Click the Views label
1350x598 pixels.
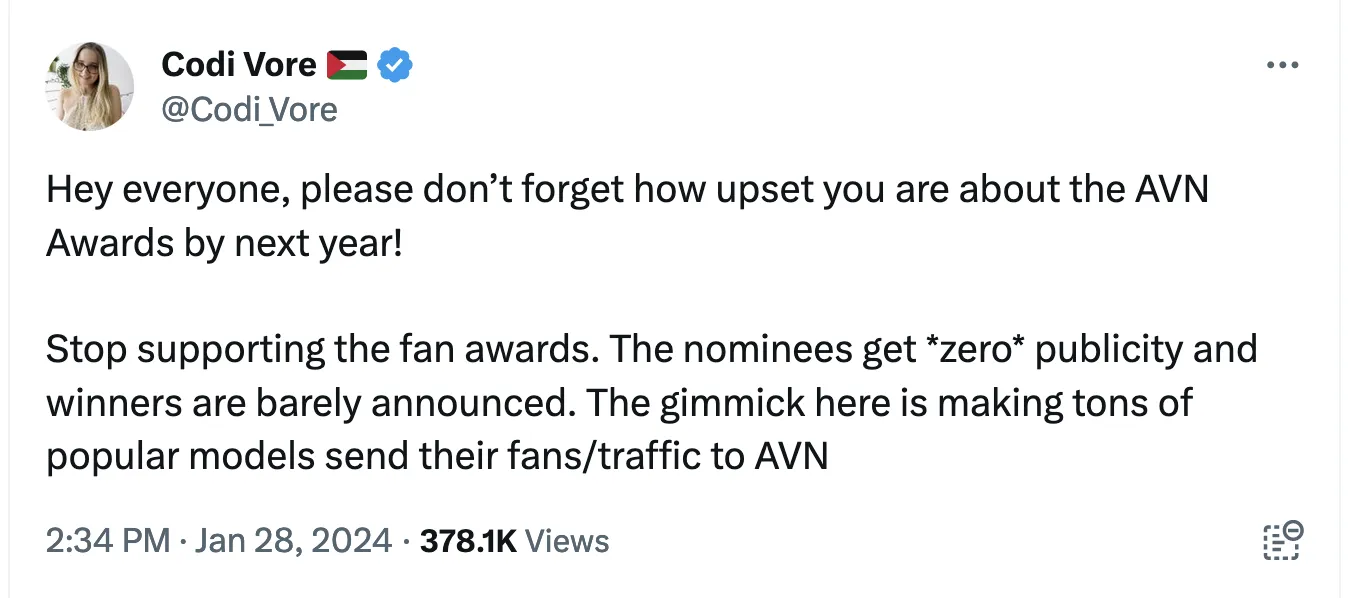point(567,541)
